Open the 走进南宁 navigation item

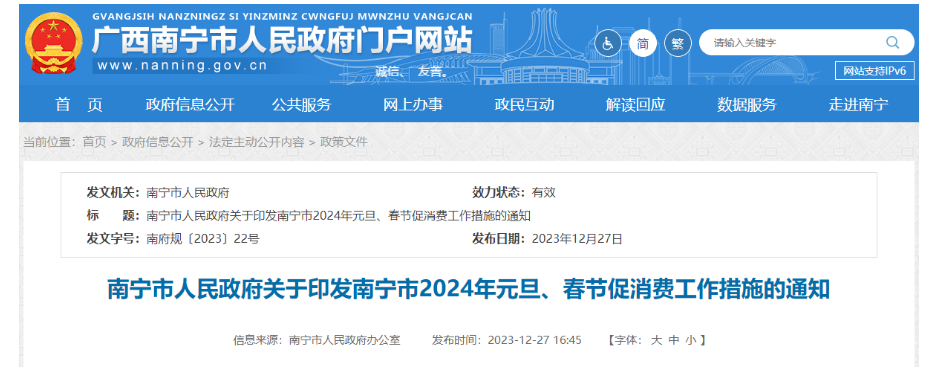click(858, 105)
